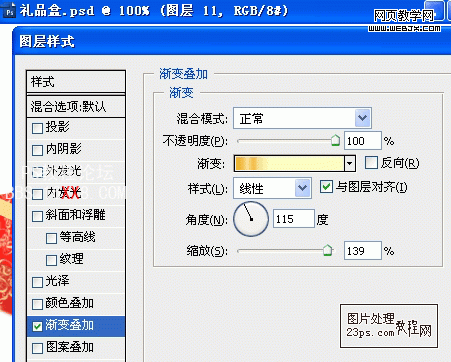Check the 纹理 texture checkbox
The width and height of the screenshot is (451, 362).
coord(51,260)
